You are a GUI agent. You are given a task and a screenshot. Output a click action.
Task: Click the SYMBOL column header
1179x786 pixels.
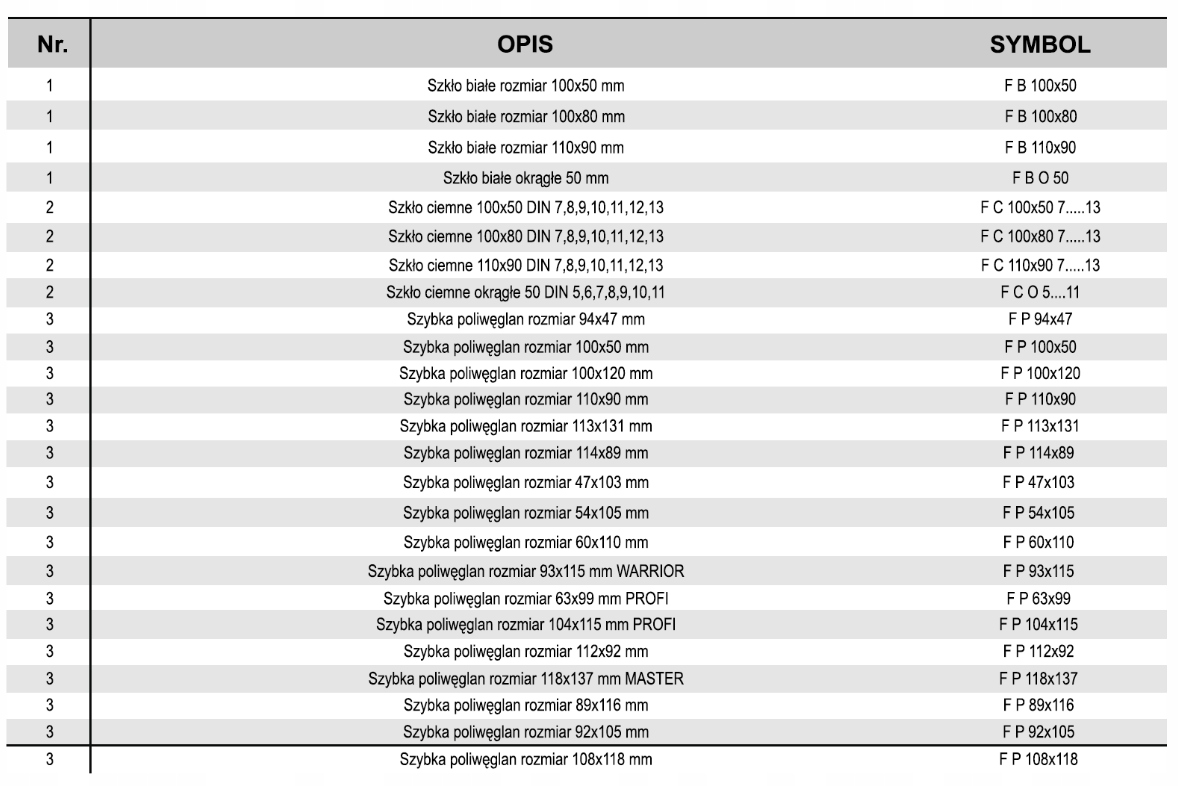[1040, 46]
